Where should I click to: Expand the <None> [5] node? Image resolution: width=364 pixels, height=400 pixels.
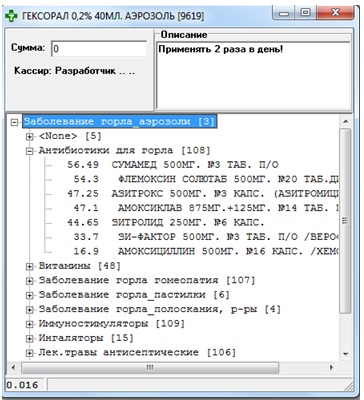(30, 137)
